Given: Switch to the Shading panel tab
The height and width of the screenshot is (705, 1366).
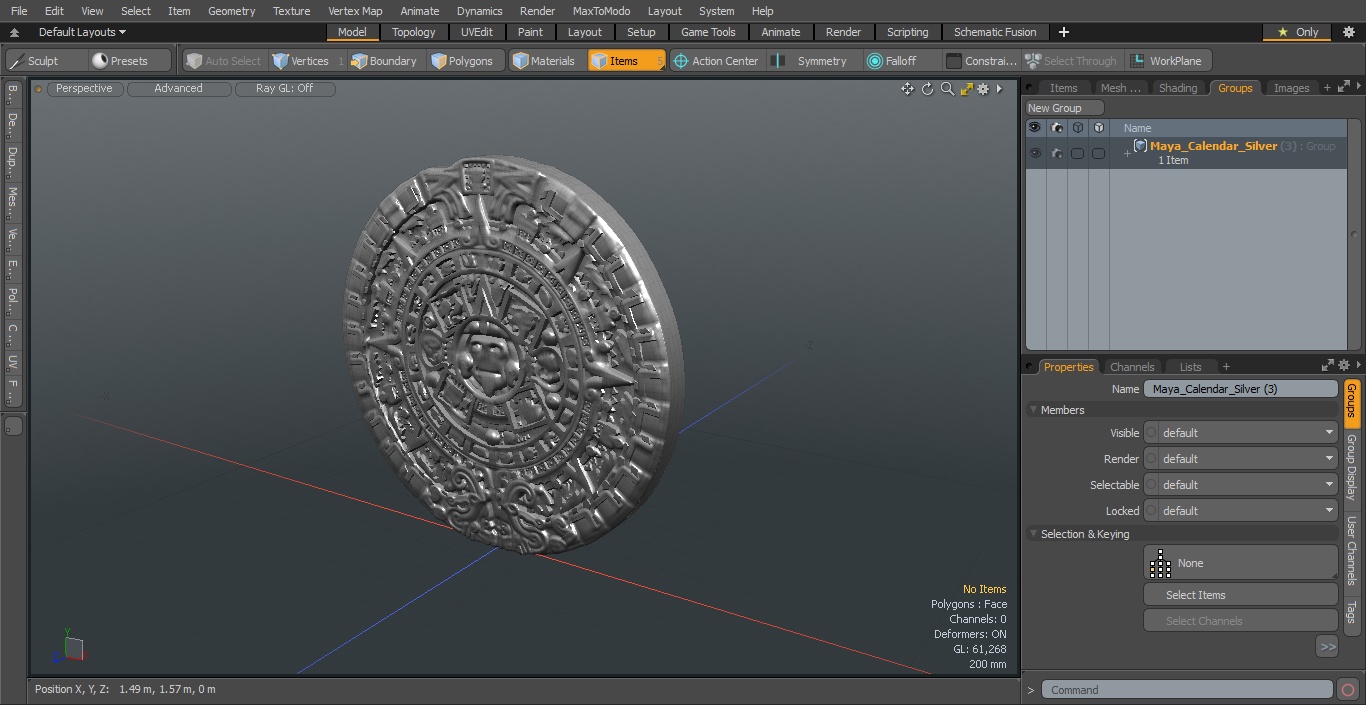Looking at the screenshot, I should click(1178, 88).
